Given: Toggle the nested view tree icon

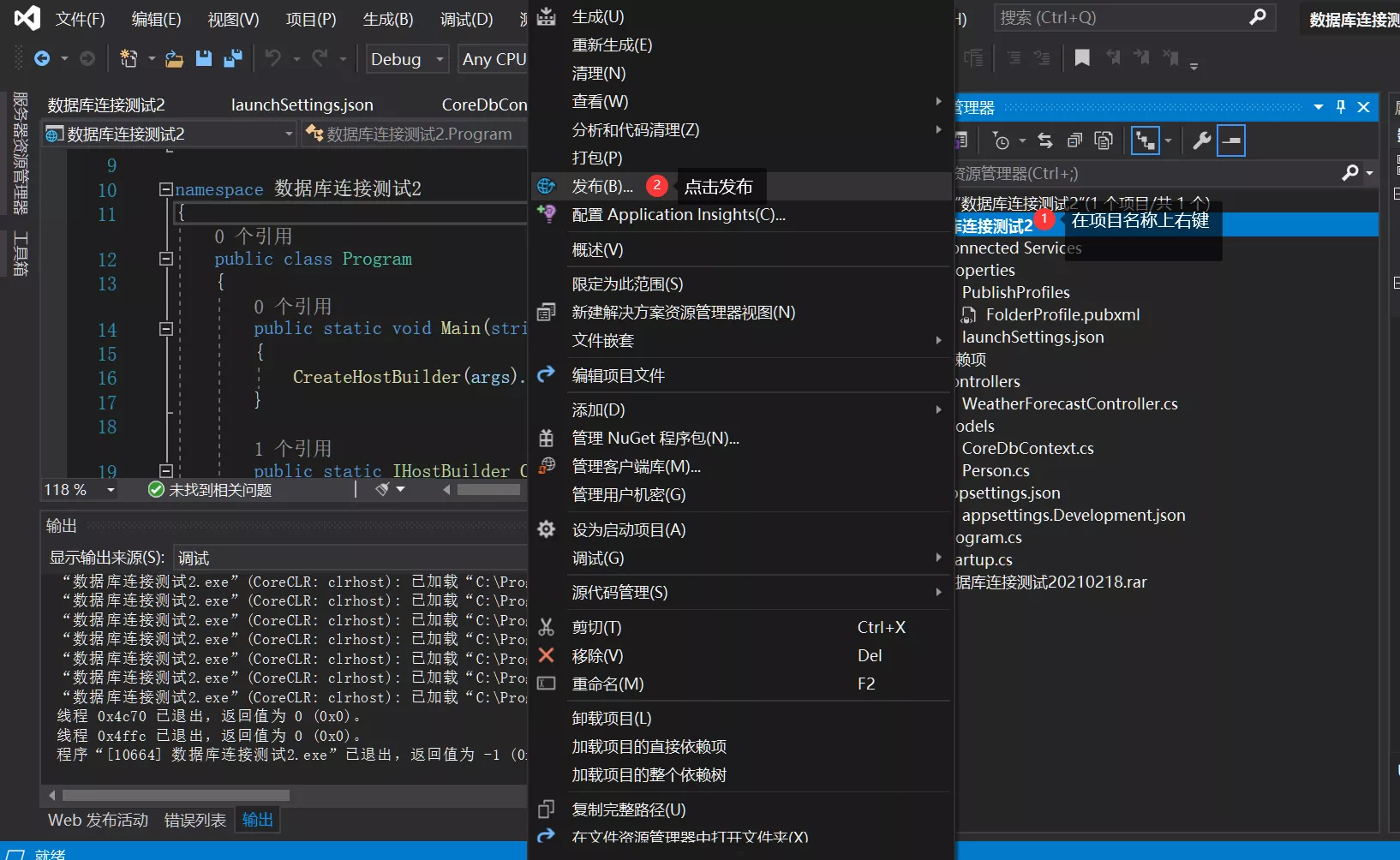Looking at the screenshot, I should (1146, 140).
